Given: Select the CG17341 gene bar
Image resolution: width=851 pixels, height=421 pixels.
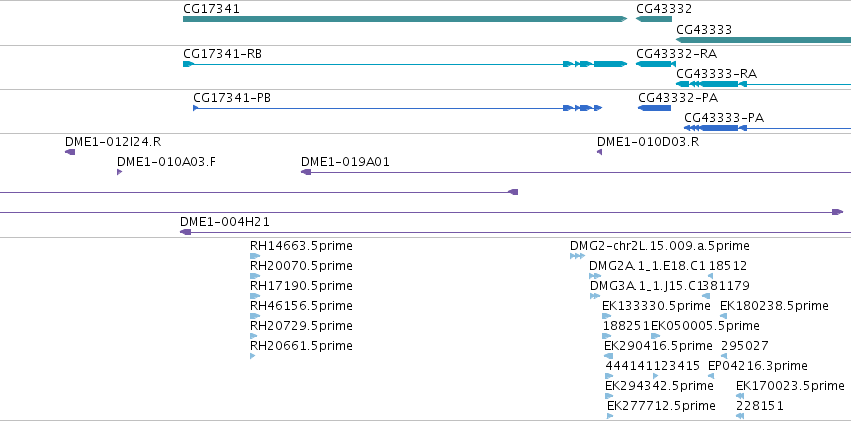Looking at the screenshot, I should point(405,19).
